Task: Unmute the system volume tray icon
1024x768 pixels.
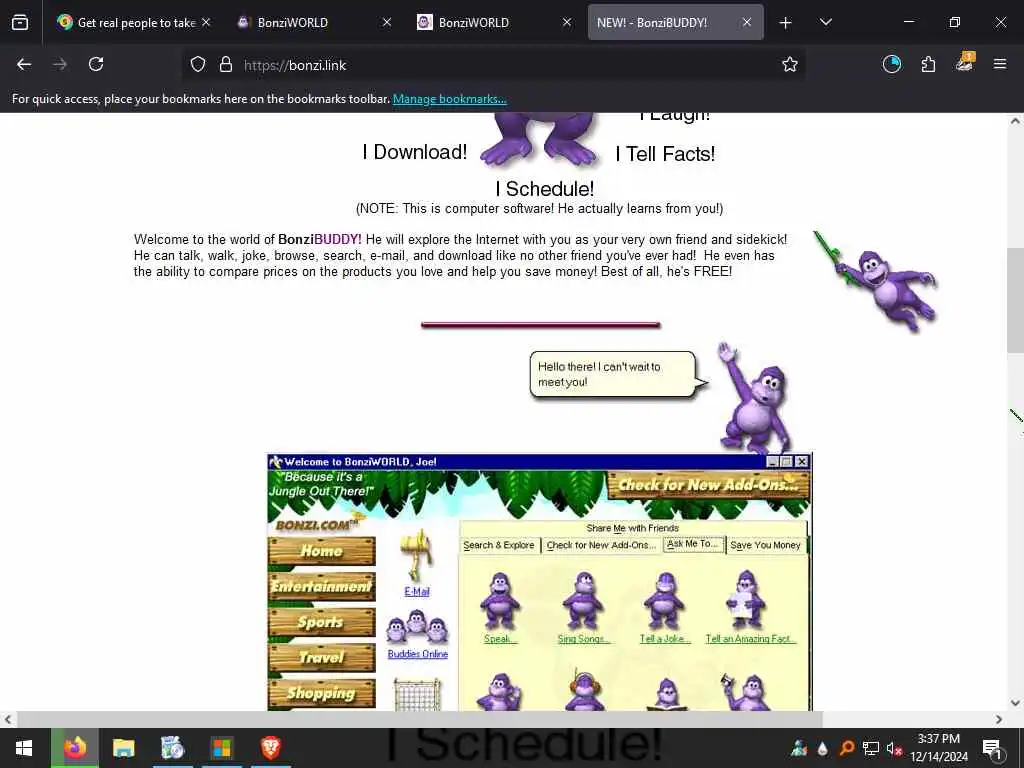Action: (894, 748)
